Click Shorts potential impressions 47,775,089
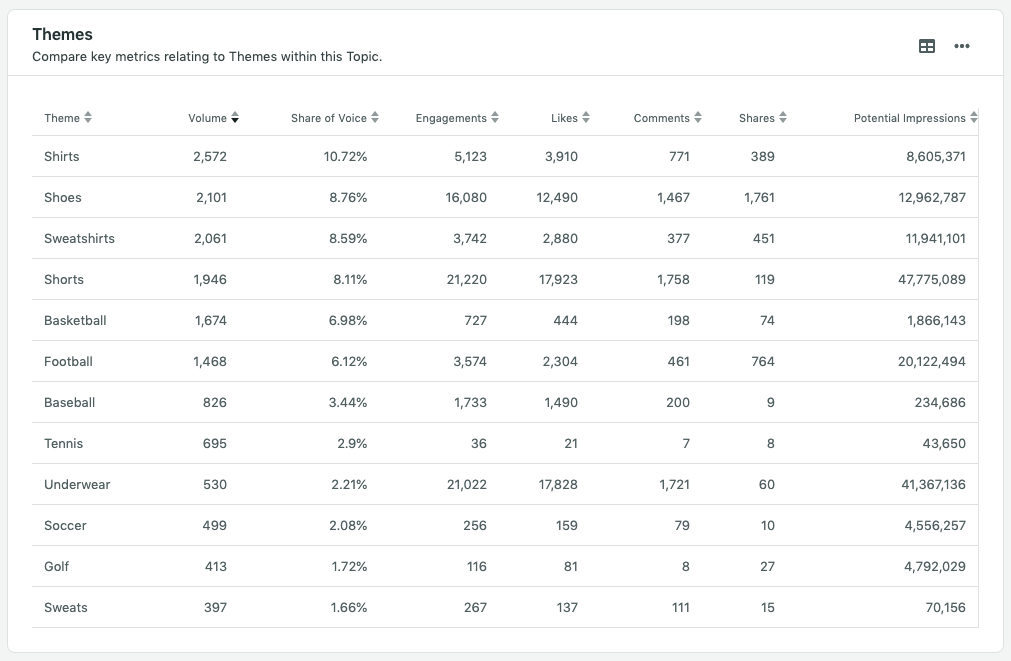Image resolution: width=1011 pixels, height=661 pixels. (932, 279)
